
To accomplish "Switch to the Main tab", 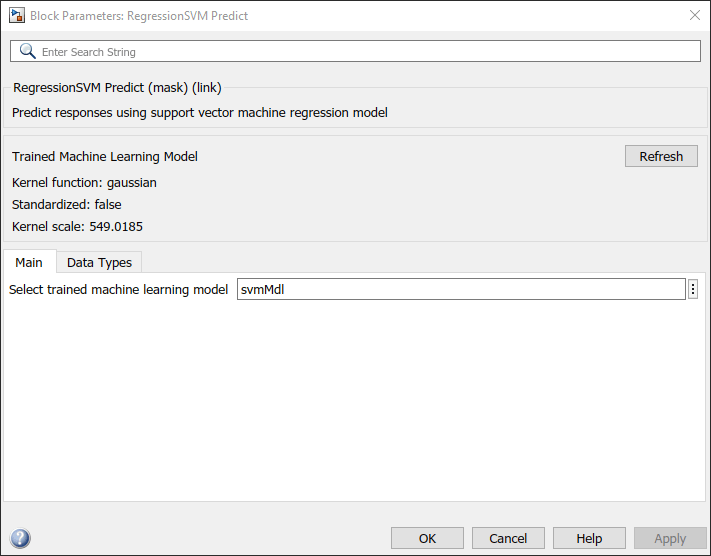I will click(29, 262).
